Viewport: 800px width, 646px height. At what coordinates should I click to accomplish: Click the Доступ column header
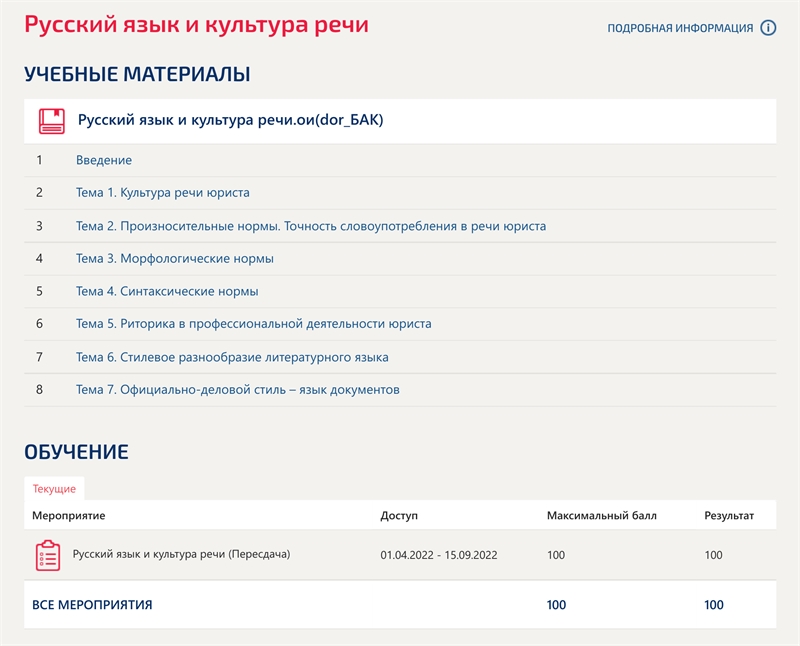tap(399, 515)
